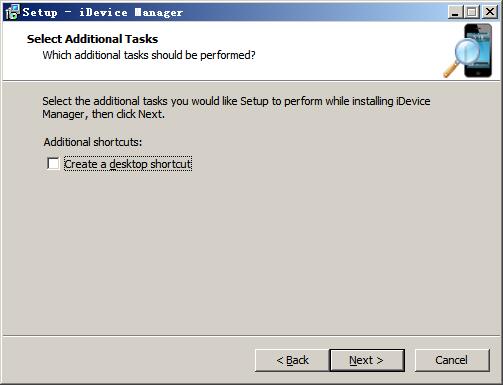
Task: Click the magnifying glass lens in the logo
Action: [468, 51]
